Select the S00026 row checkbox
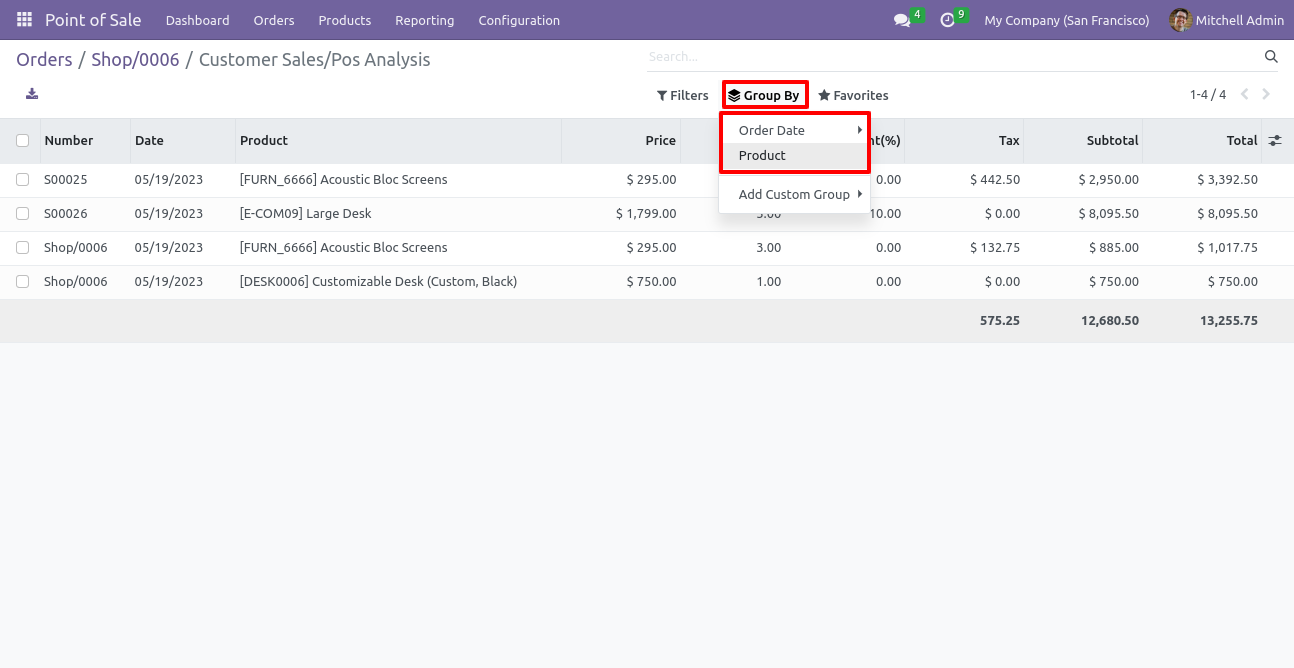Image resolution: width=1294 pixels, height=668 pixels. click(22, 214)
